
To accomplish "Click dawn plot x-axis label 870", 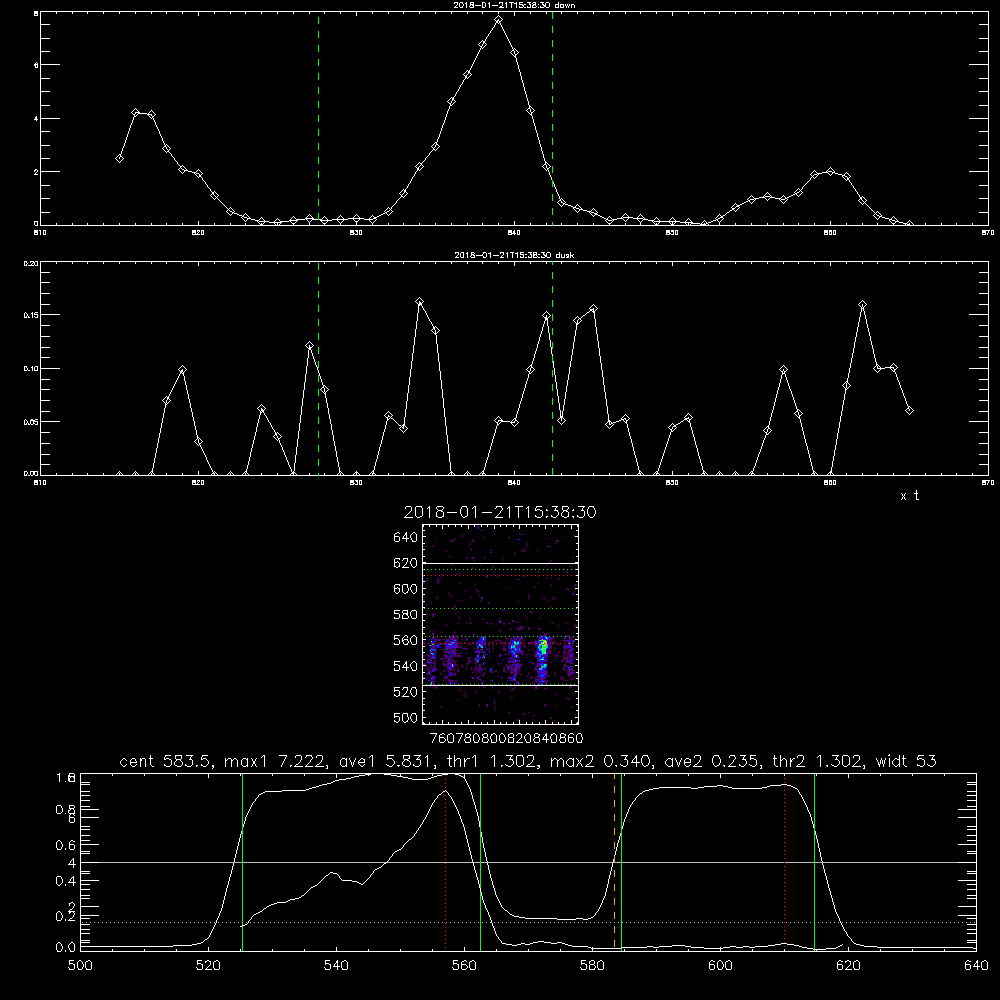I will point(987,233).
